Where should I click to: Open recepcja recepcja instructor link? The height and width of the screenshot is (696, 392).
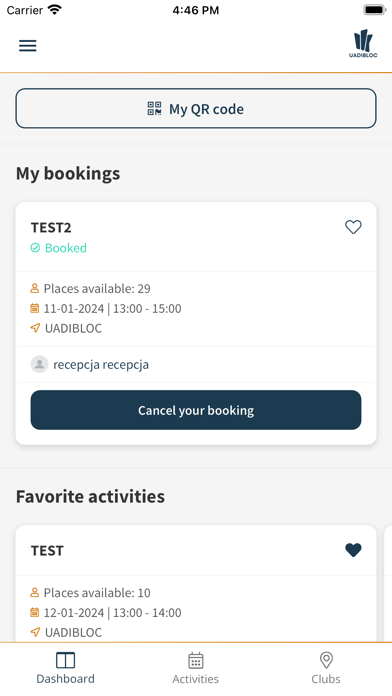[x=101, y=365]
